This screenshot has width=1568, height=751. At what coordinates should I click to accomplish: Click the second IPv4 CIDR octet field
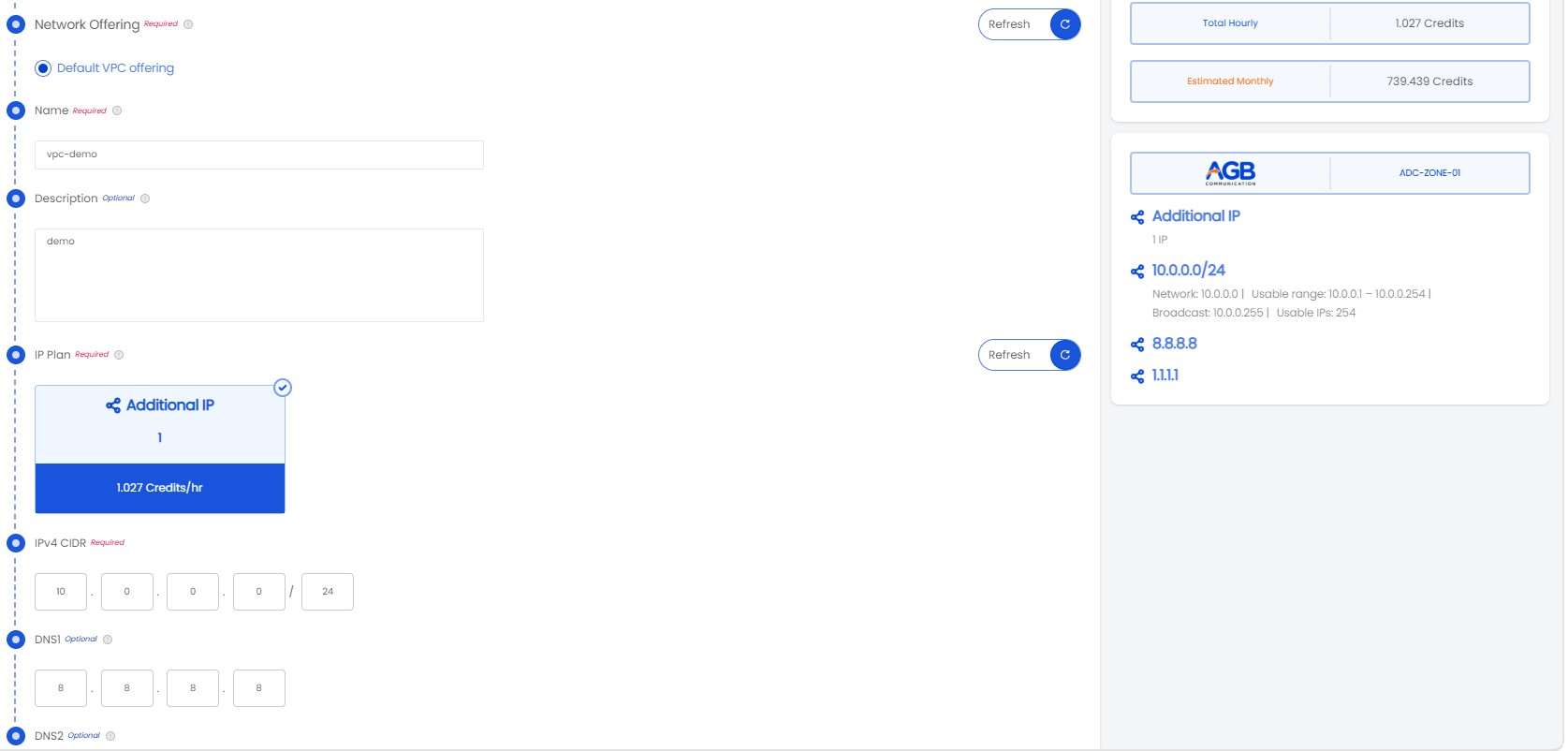coord(127,592)
